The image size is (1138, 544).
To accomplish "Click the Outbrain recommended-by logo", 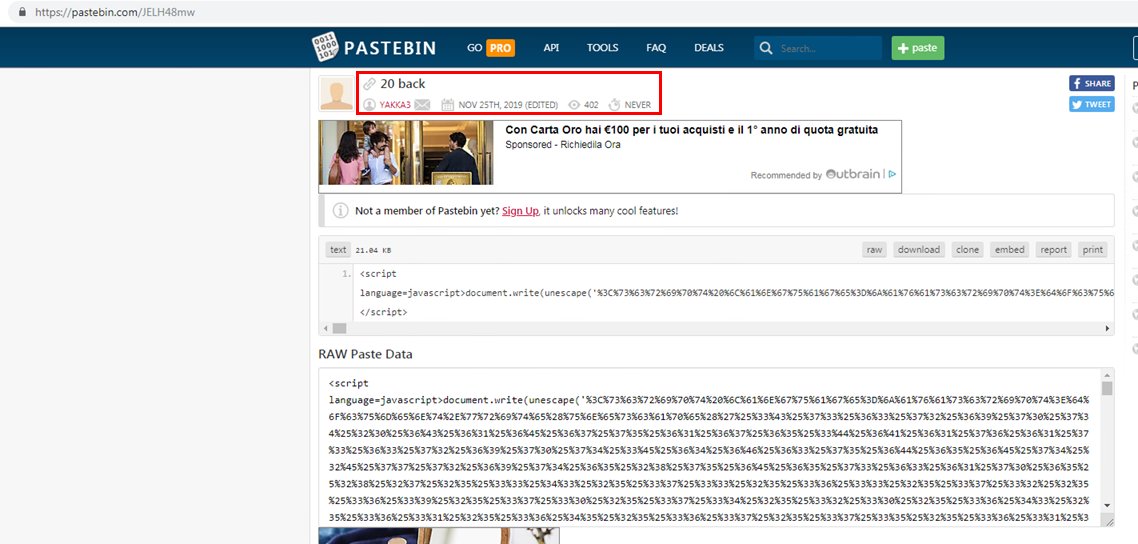I will pos(853,175).
